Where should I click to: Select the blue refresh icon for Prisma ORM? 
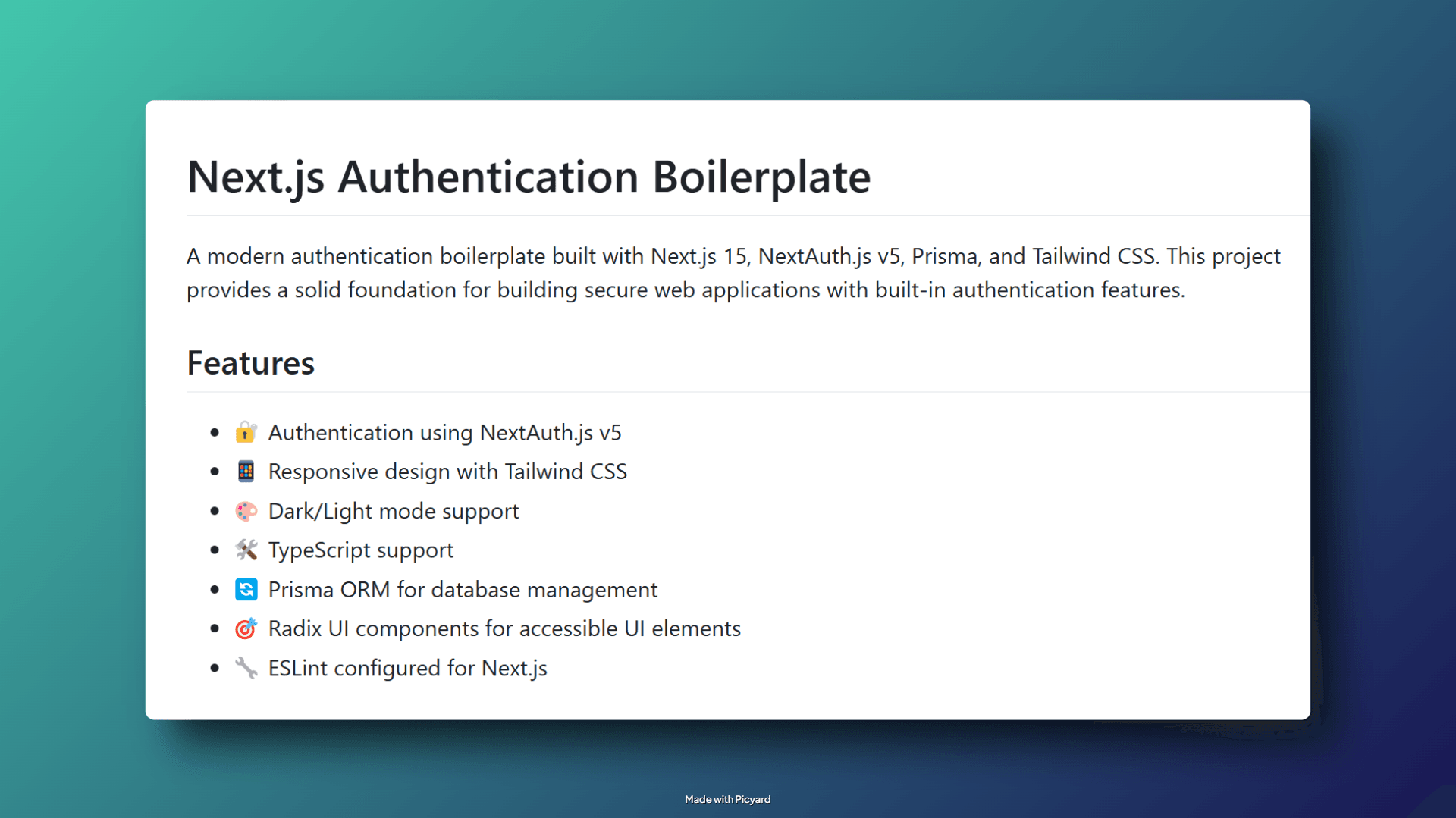coord(246,589)
